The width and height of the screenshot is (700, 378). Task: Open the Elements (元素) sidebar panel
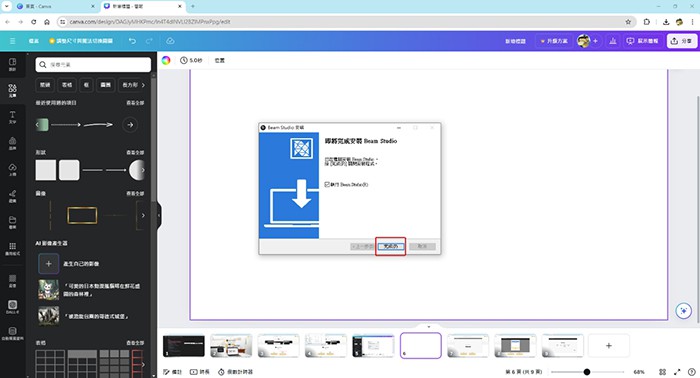click(12, 91)
